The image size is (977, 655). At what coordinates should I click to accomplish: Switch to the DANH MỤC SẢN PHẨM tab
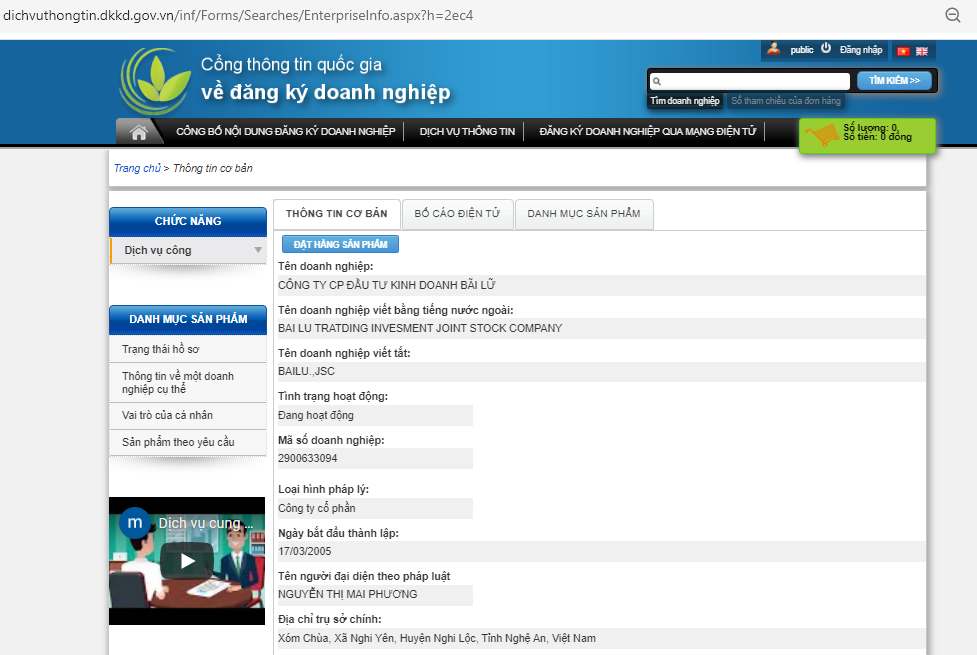coord(584,214)
